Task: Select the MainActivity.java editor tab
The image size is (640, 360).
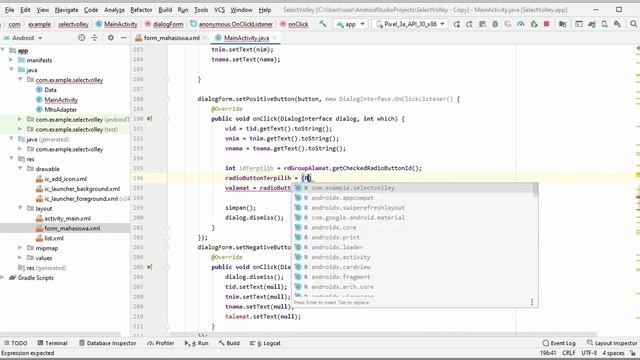Action: [x=246, y=38]
